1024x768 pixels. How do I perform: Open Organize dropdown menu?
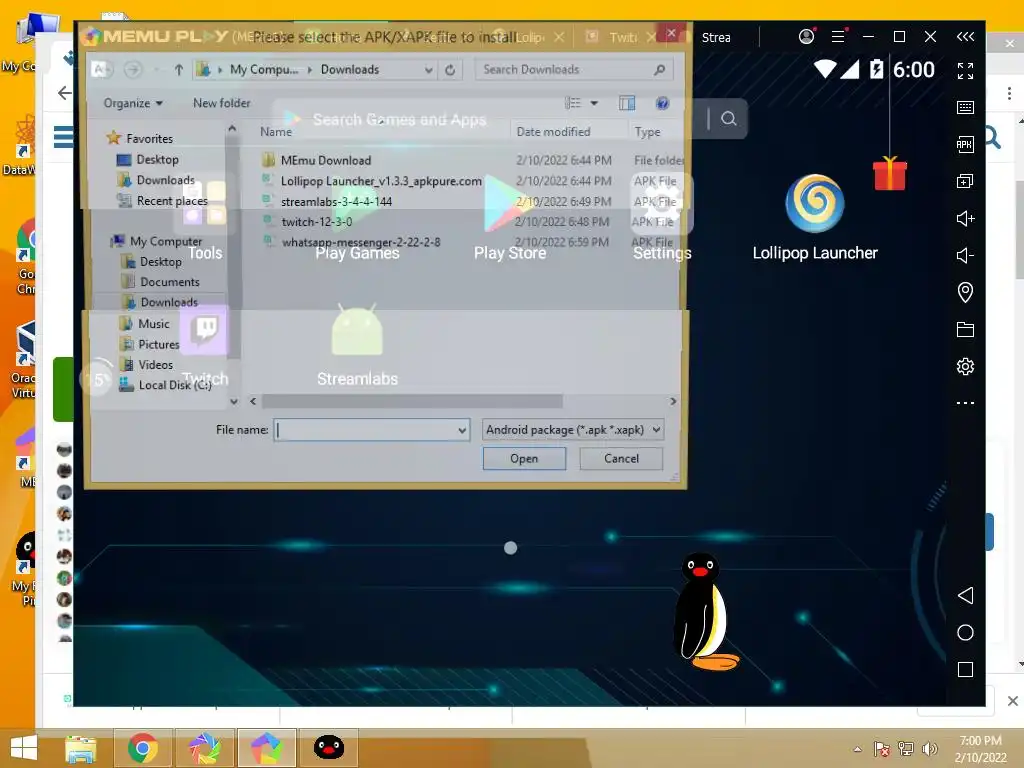tap(133, 103)
